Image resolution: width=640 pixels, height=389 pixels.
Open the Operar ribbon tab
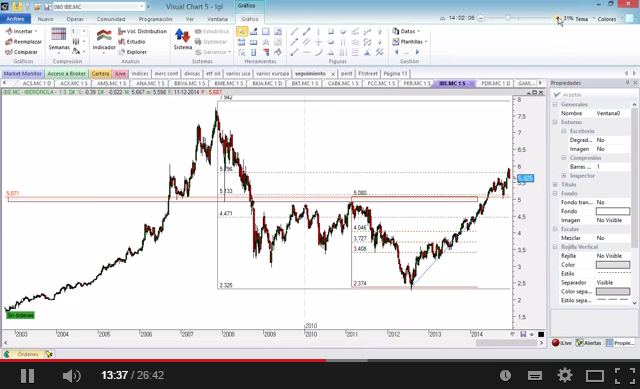click(75, 19)
